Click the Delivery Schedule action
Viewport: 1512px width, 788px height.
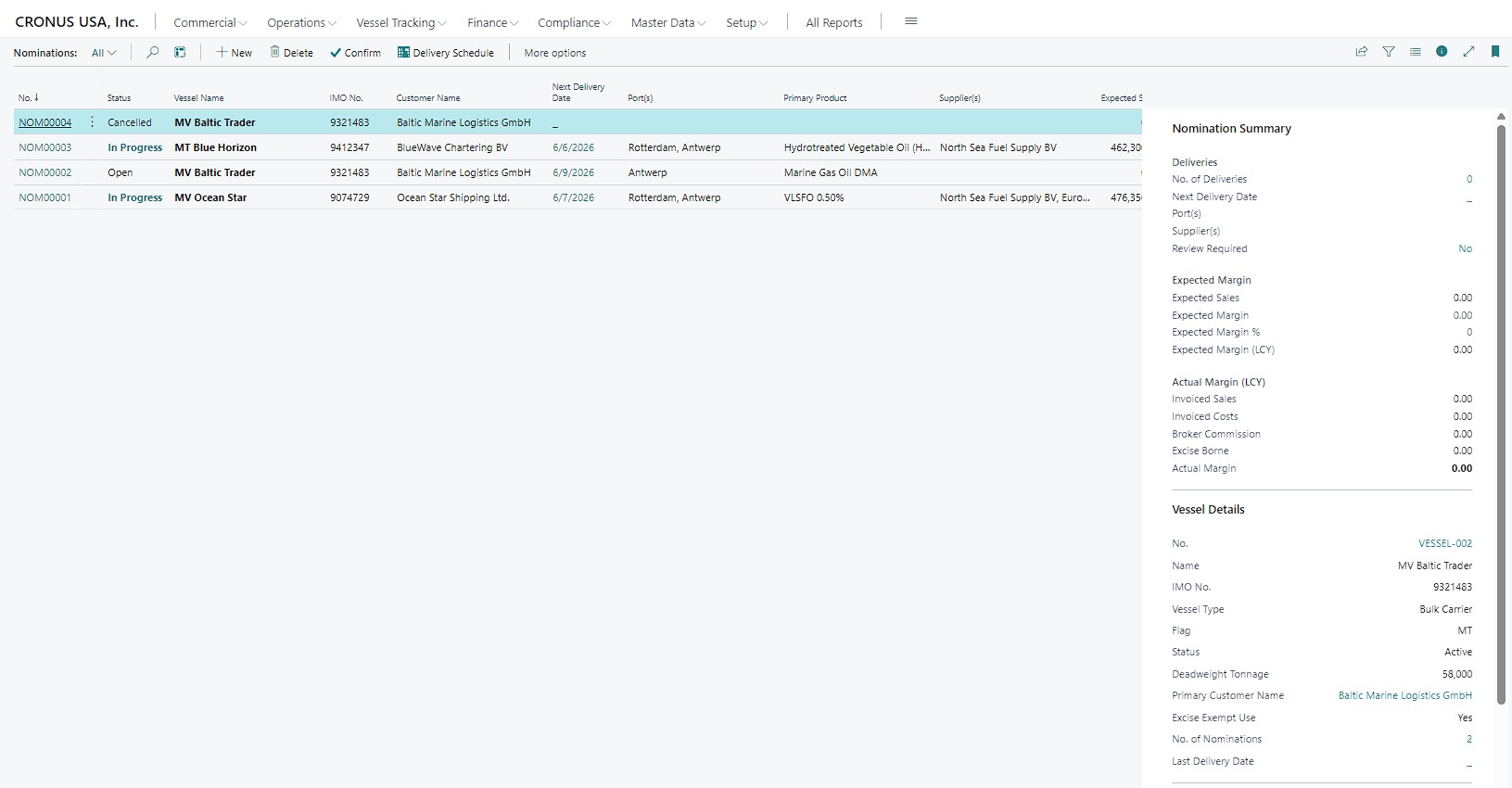point(446,53)
